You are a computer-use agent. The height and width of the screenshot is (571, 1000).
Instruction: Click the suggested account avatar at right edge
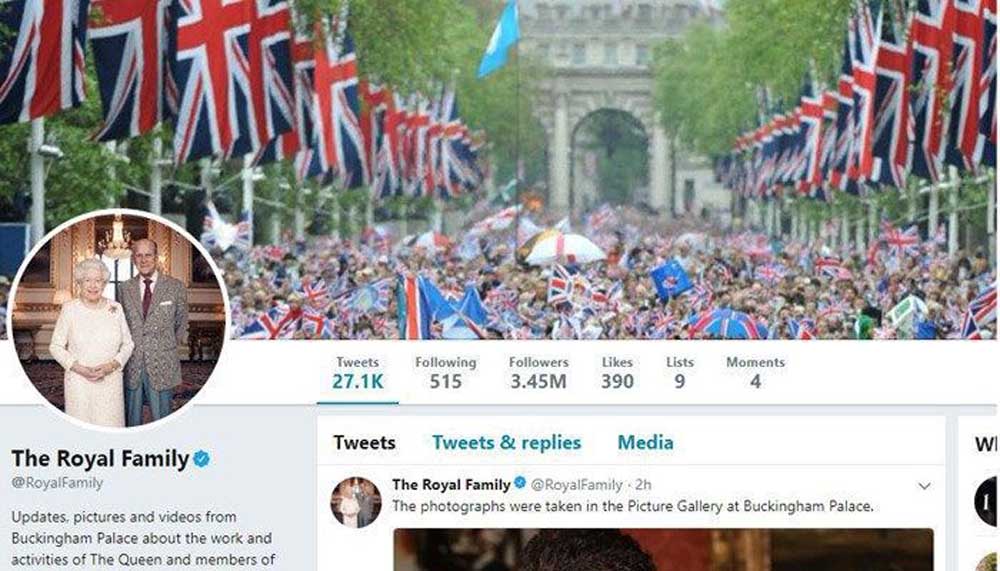click(987, 501)
